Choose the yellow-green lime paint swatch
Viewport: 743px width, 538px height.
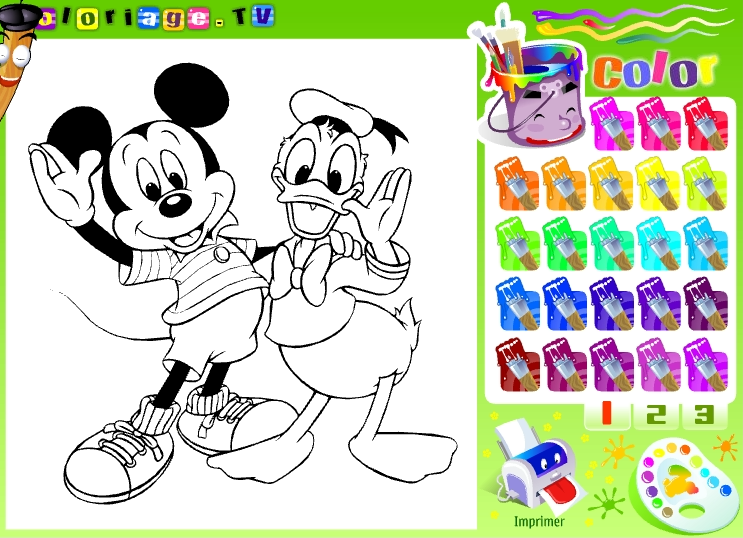[705, 184]
